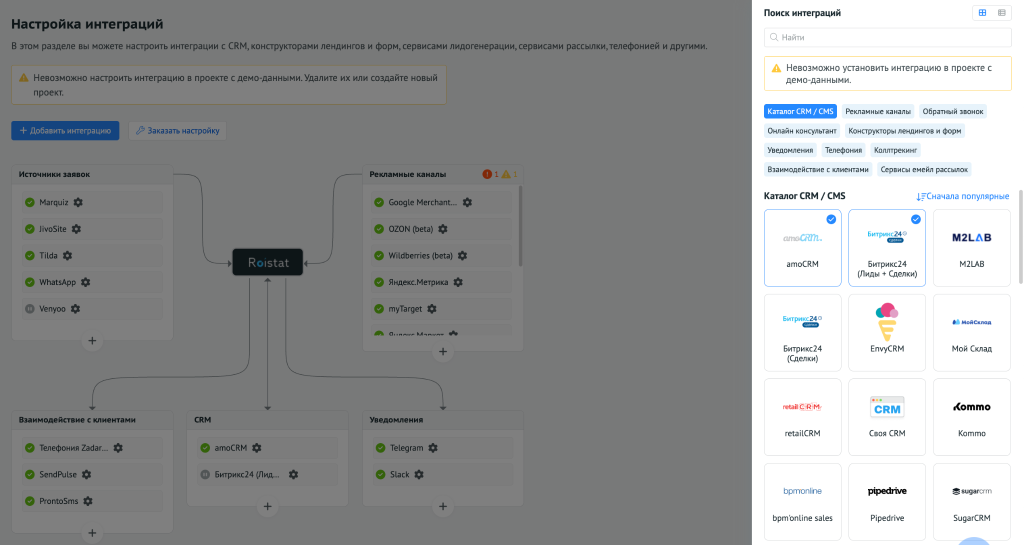This screenshot has height=545, width=1024.
Task: Open settings gear for OZON (beta)
Action: 443,229
